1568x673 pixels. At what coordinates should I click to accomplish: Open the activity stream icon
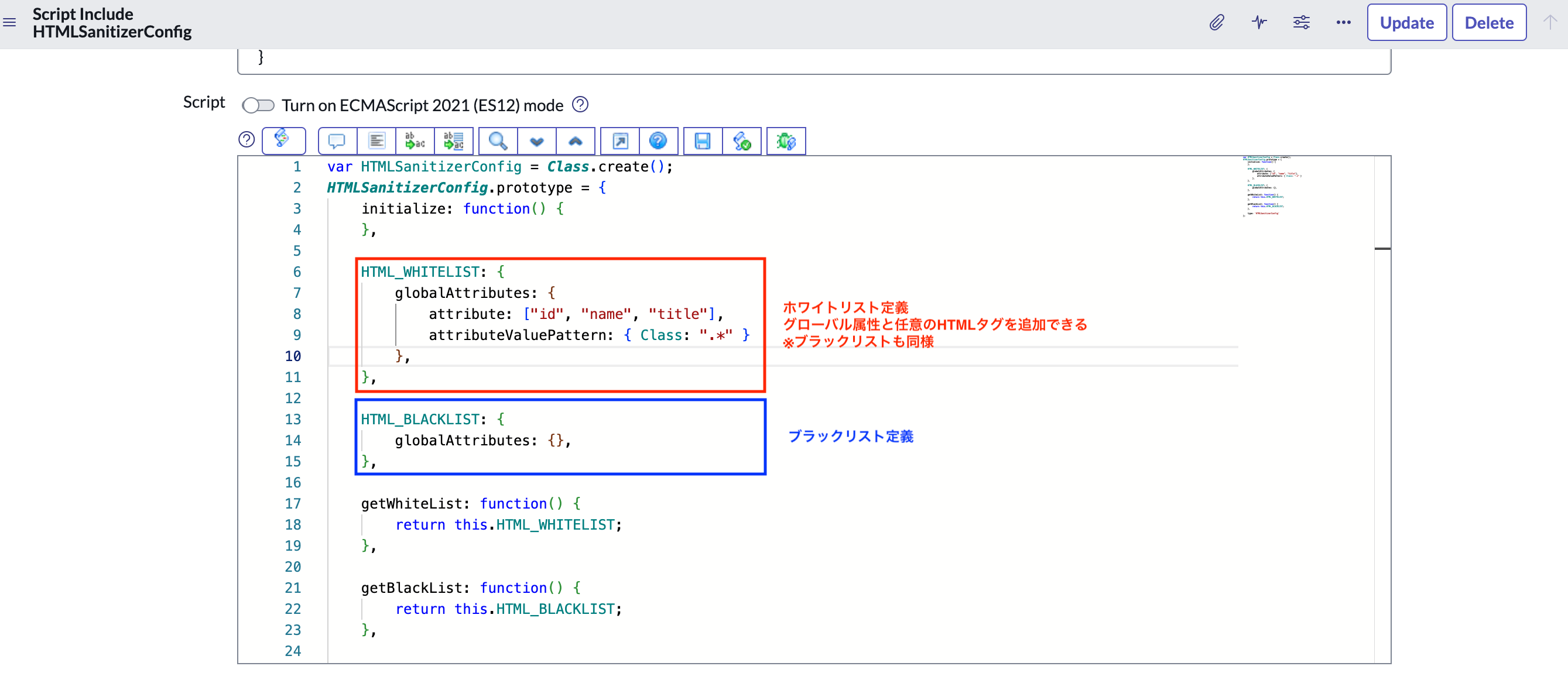(1259, 22)
